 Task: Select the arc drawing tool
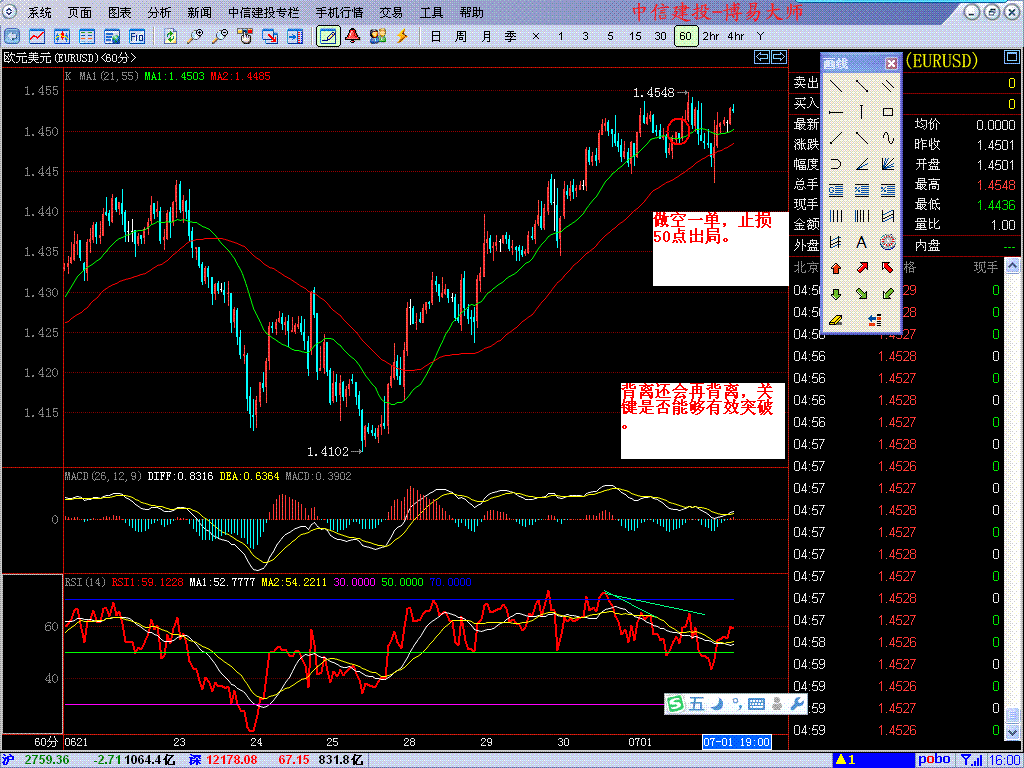835,164
